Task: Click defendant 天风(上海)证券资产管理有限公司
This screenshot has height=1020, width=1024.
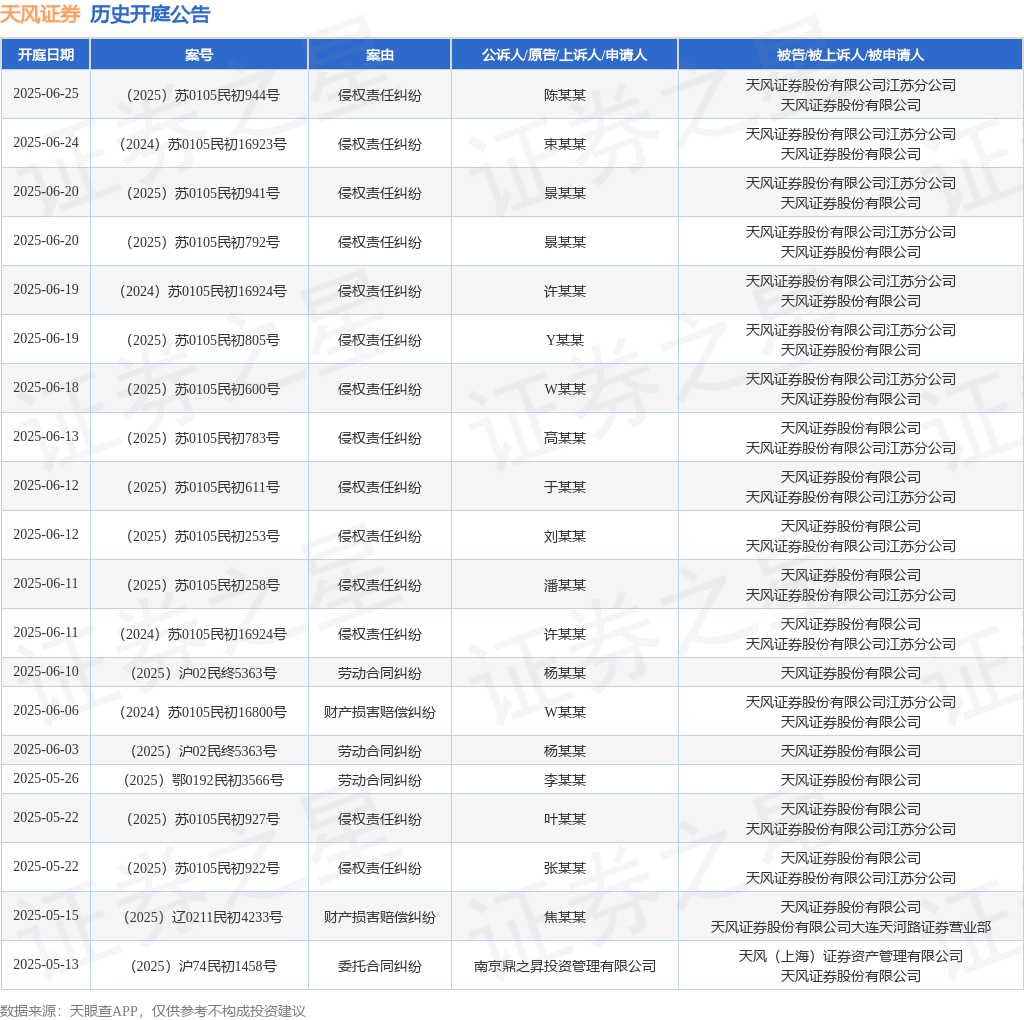Action: click(850, 957)
